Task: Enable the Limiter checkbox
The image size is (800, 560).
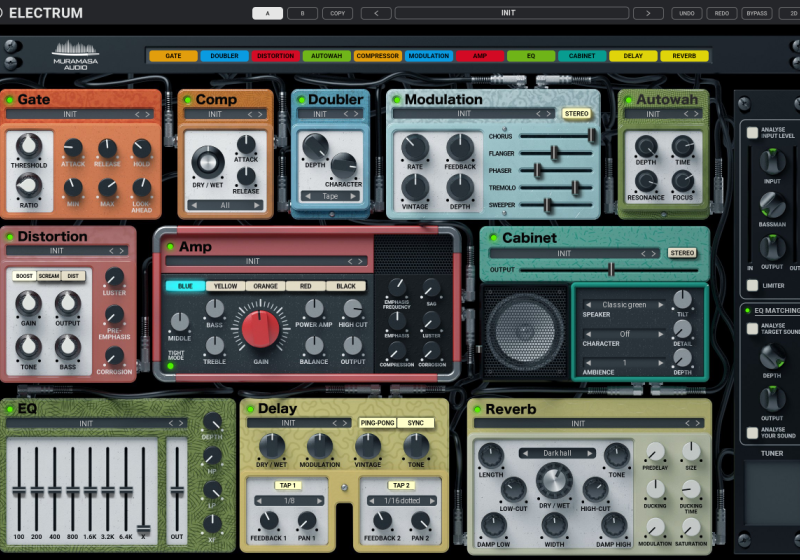Action: (x=752, y=286)
